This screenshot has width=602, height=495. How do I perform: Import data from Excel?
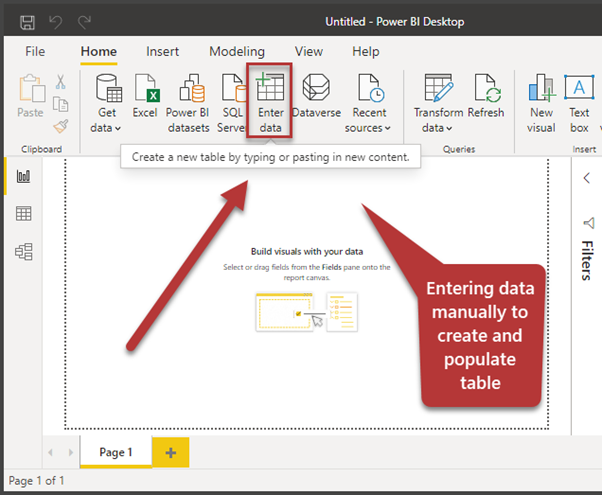pyautogui.click(x=145, y=96)
